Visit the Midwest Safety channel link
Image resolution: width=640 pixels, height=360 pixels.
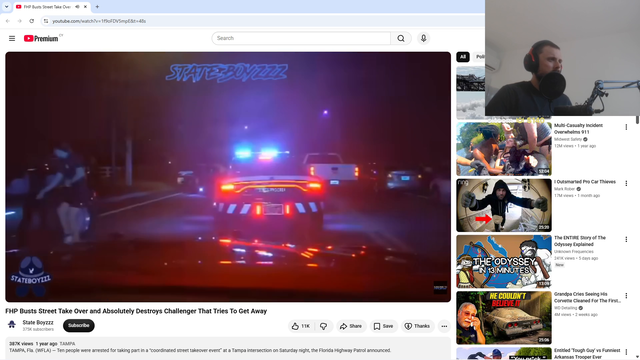[568, 139]
